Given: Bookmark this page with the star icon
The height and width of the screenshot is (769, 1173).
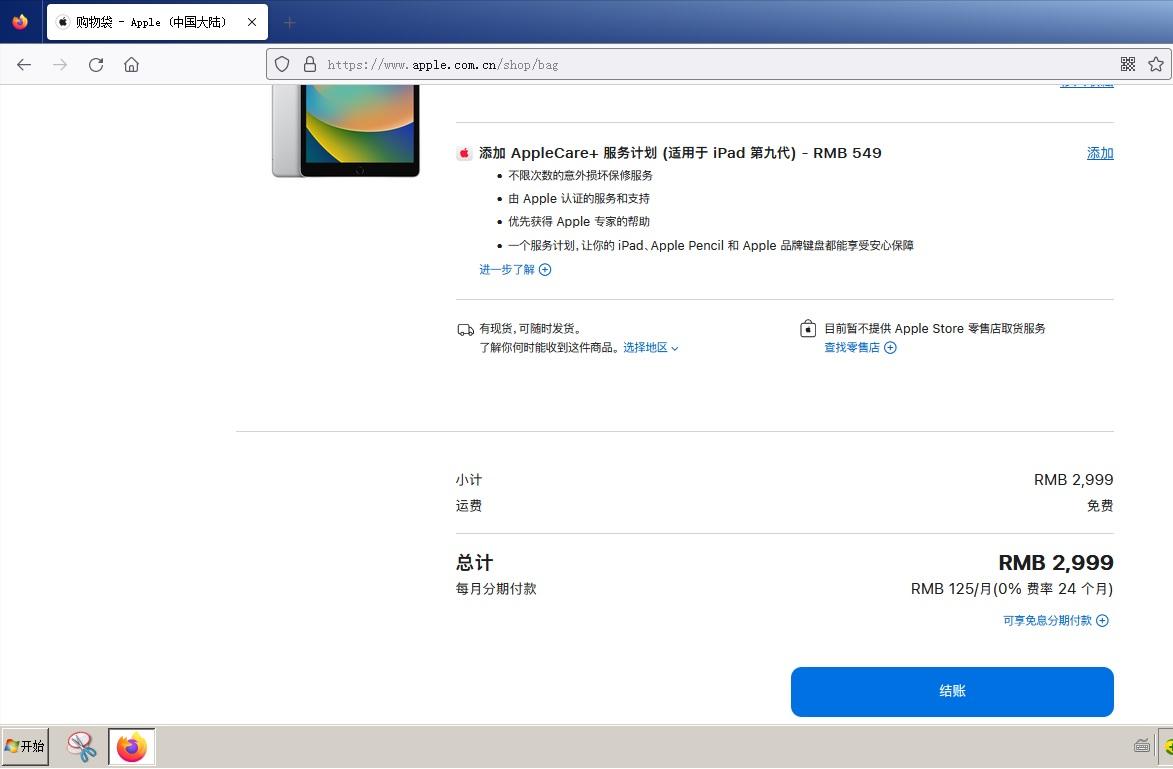Looking at the screenshot, I should click(x=1156, y=64).
